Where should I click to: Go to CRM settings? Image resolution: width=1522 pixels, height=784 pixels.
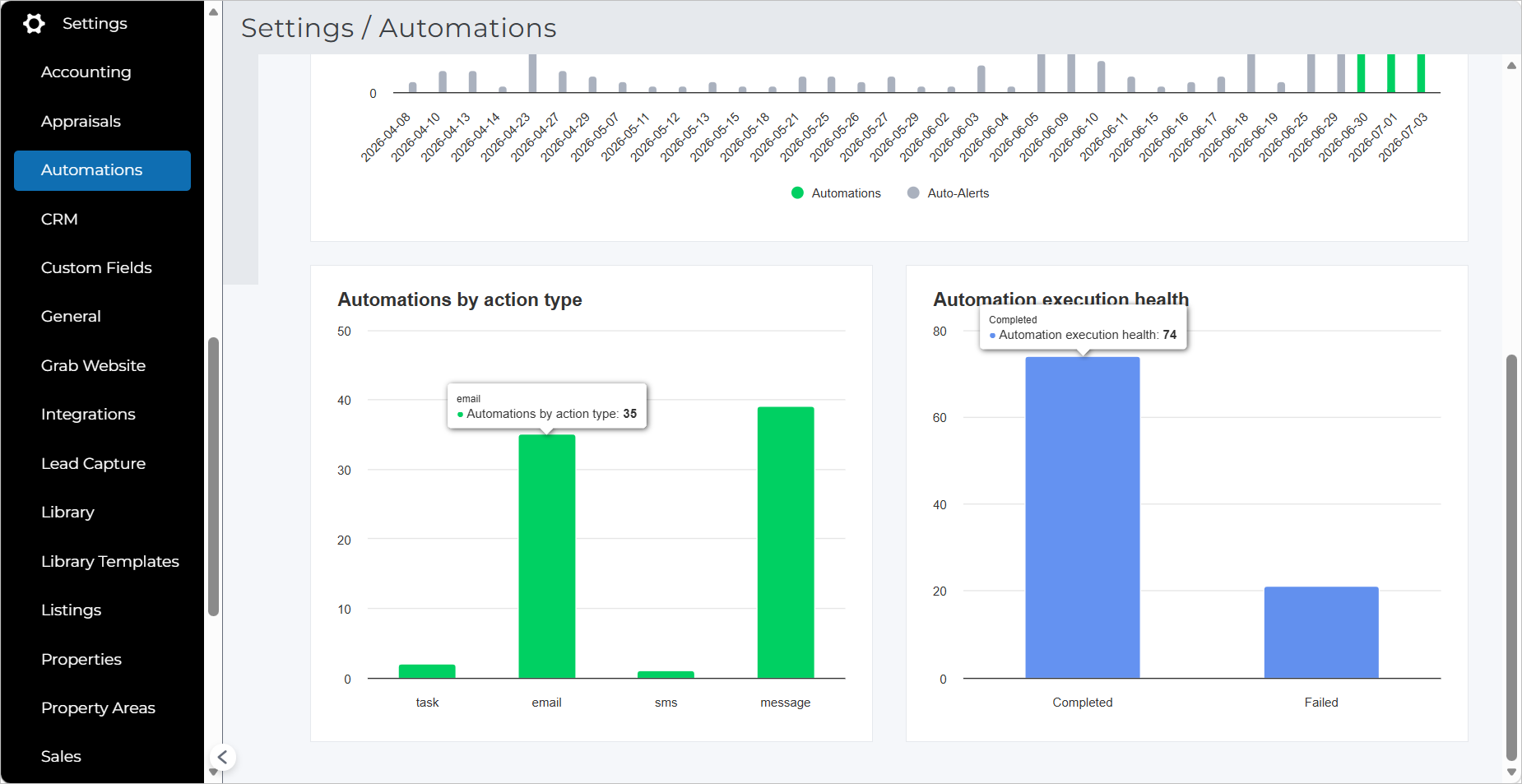[59, 220]
